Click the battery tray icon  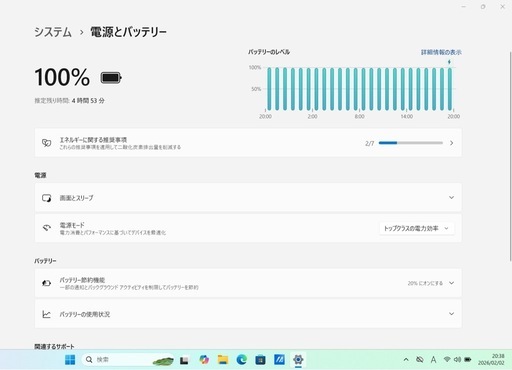click(468, 360)
